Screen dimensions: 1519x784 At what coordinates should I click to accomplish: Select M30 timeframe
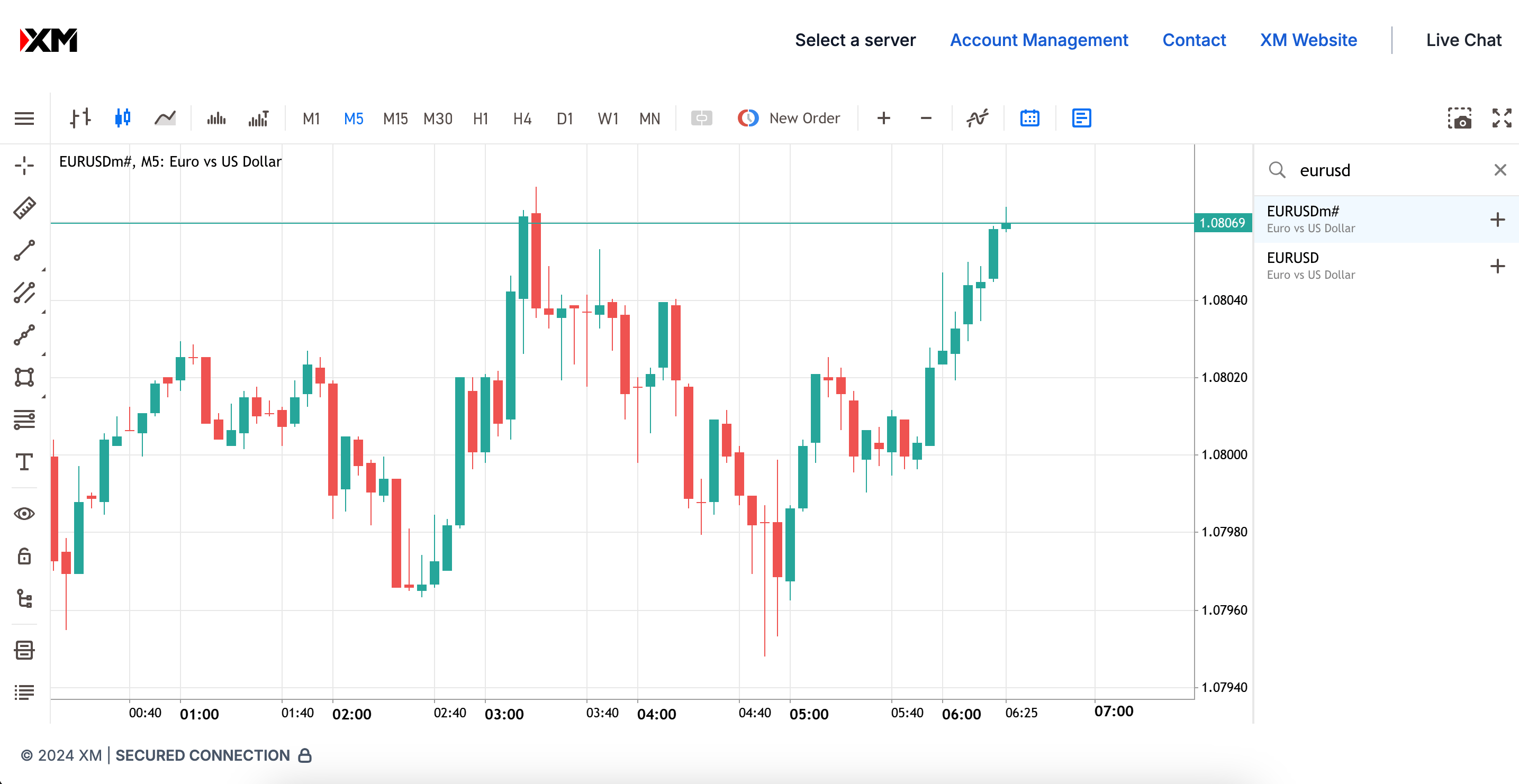[438, 118]
